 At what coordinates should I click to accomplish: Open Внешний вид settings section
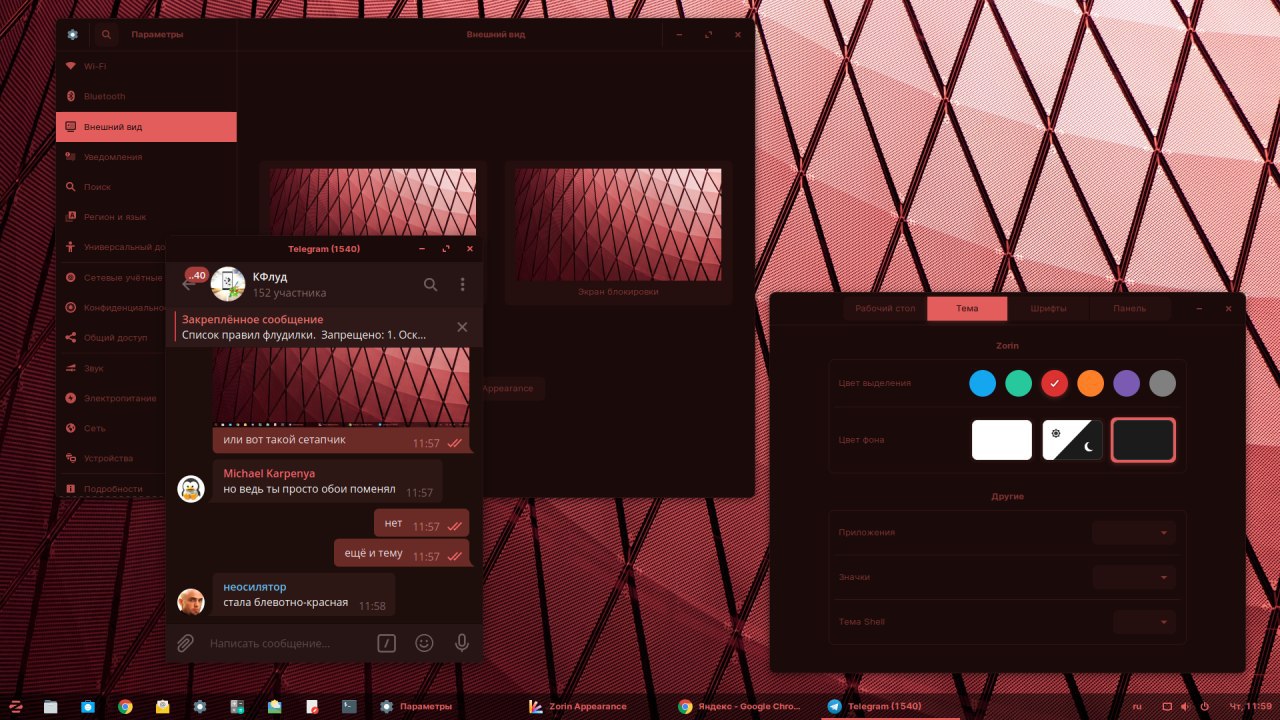click(x=146, y=127)
